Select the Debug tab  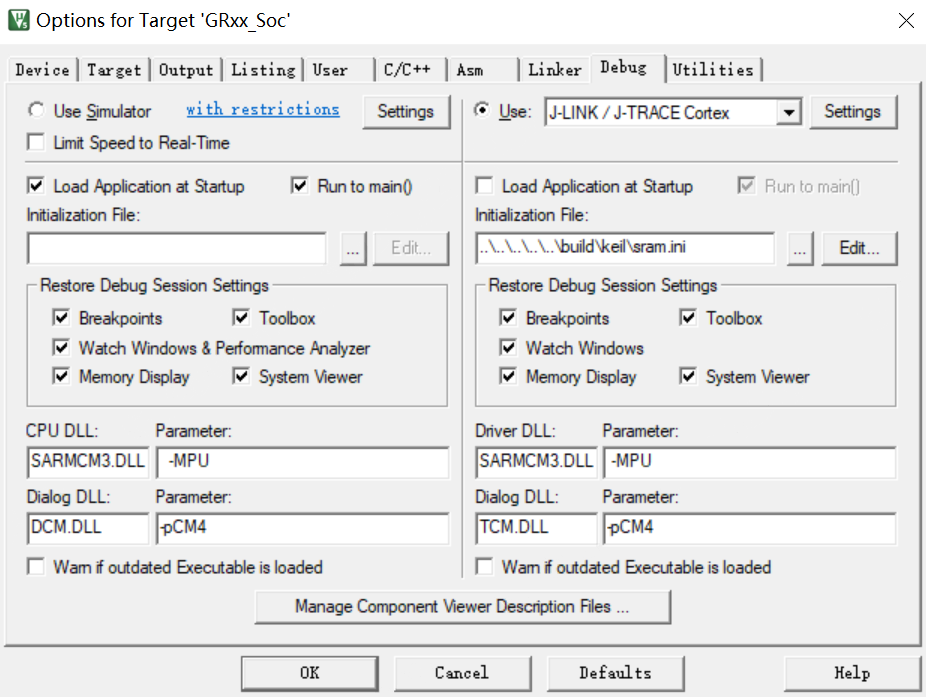(627, 67)
